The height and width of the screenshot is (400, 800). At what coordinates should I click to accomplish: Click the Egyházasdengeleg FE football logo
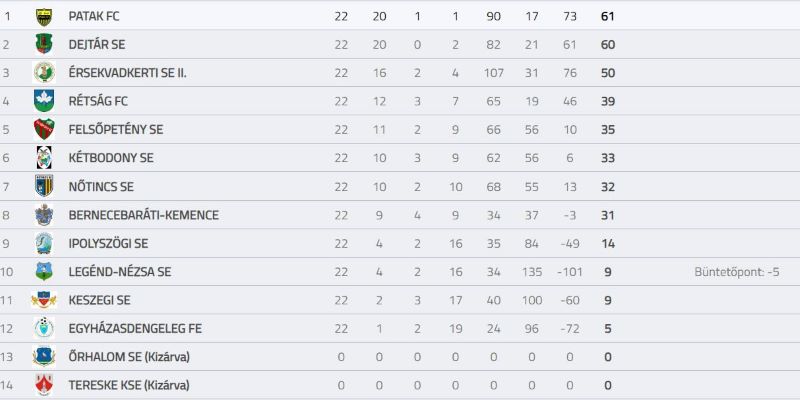(44, 328)
